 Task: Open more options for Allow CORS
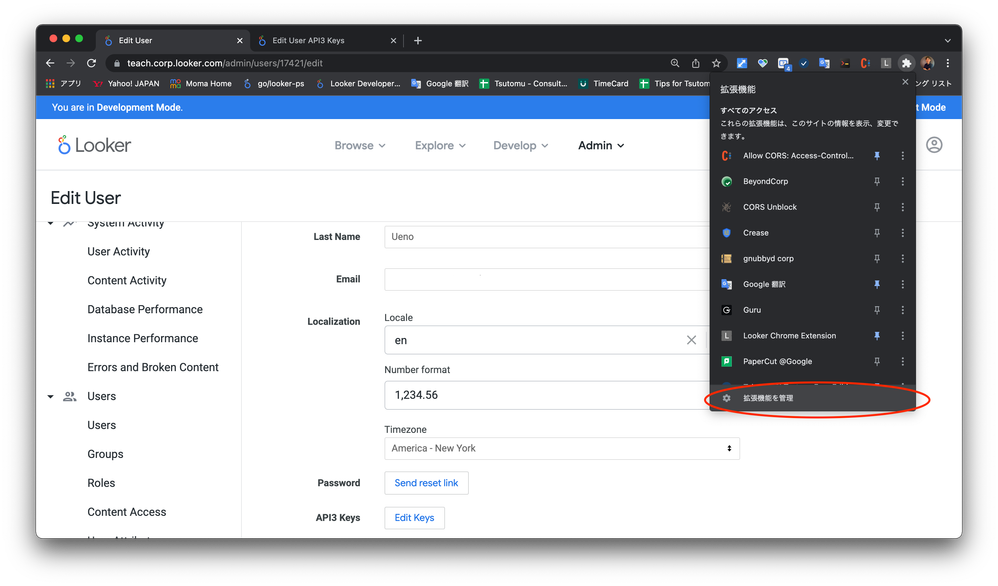[903, 156]
